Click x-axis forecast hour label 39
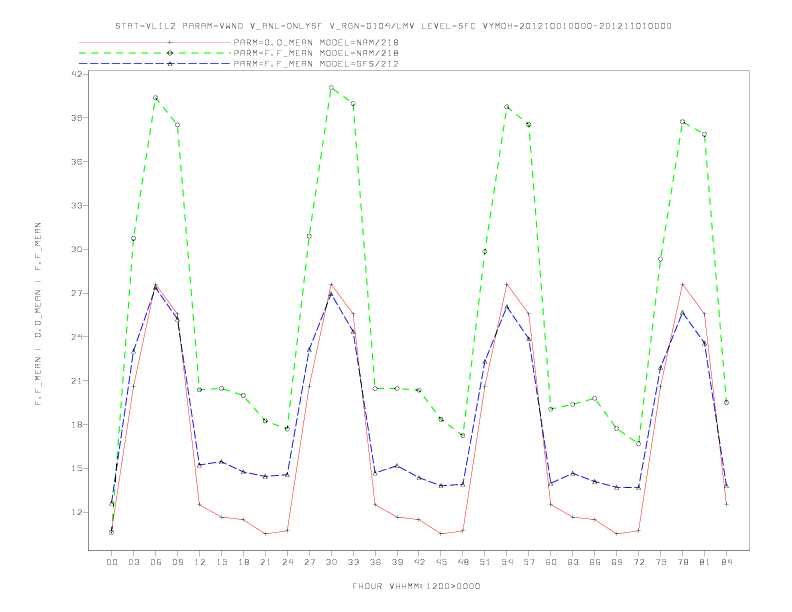The image size is (792, 612). tap(397, 562)
